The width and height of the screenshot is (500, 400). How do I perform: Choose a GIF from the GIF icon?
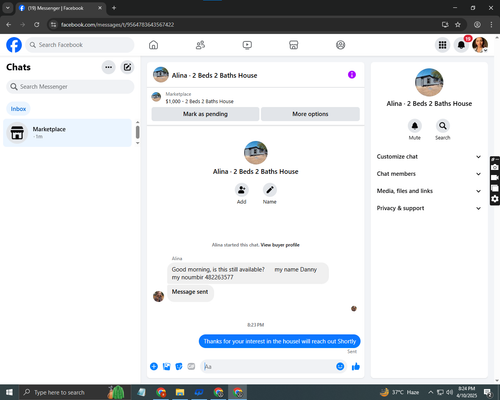[x=191, y=367]
